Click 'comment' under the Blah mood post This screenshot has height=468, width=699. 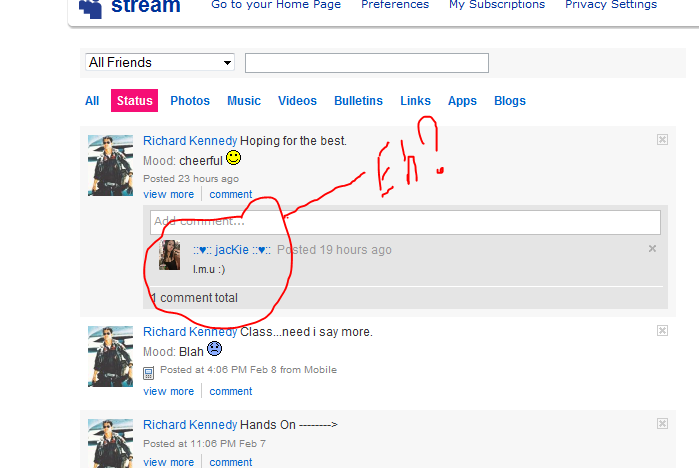pyautogui.click(x=230, y=391)
